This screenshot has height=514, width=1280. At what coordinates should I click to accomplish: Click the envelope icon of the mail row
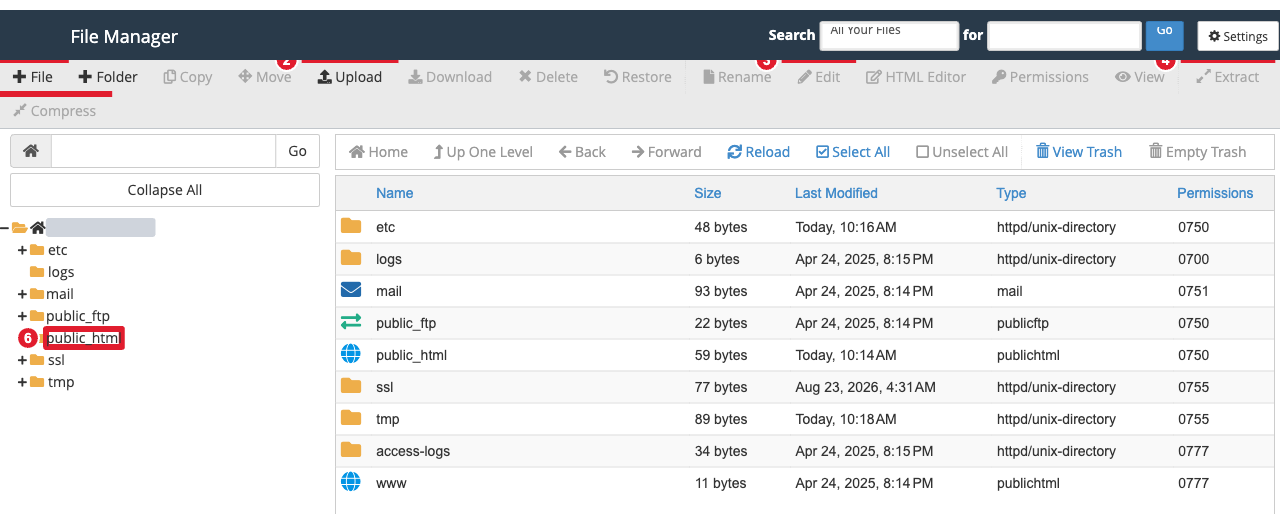(351, 290)
